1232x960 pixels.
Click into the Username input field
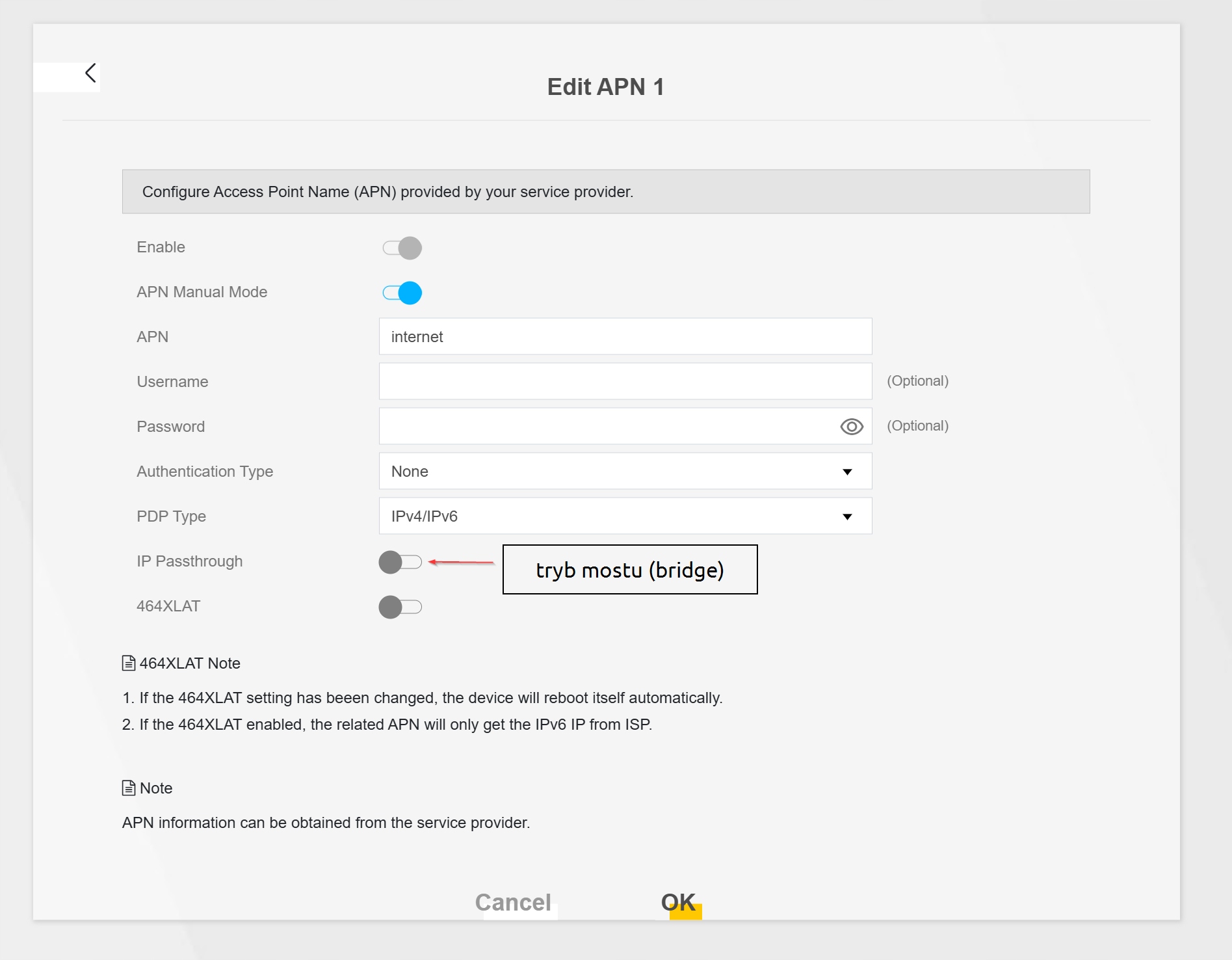pyautogui.click(x=625, y=382)
